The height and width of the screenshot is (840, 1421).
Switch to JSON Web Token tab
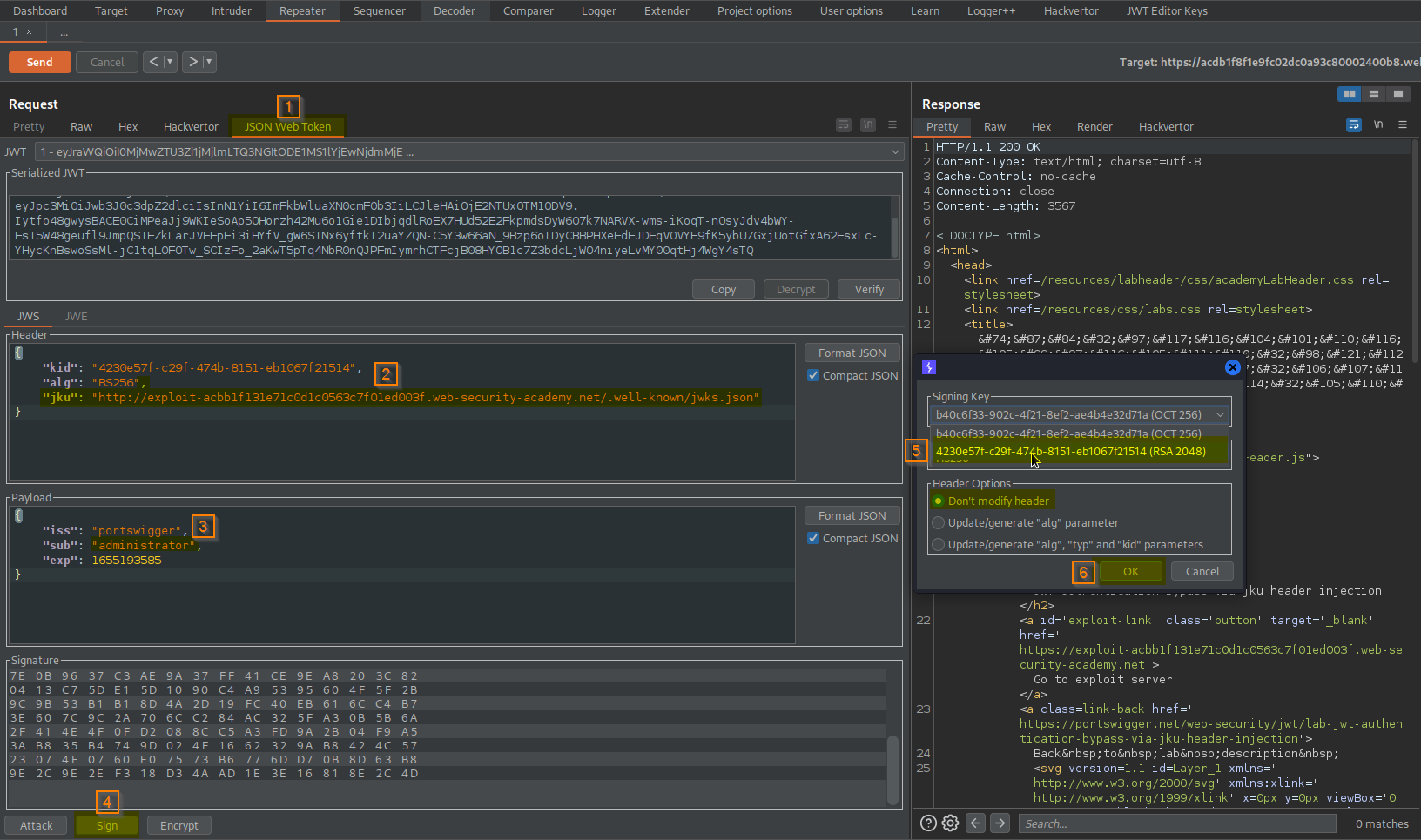[x=287, y=126]
